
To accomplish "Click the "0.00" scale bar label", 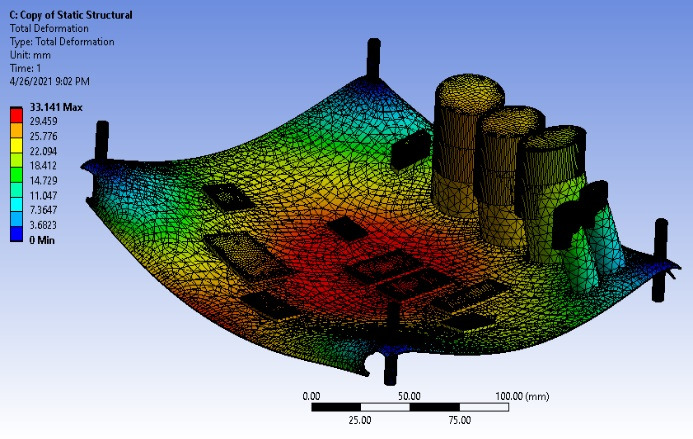I will tap(312, 396).
